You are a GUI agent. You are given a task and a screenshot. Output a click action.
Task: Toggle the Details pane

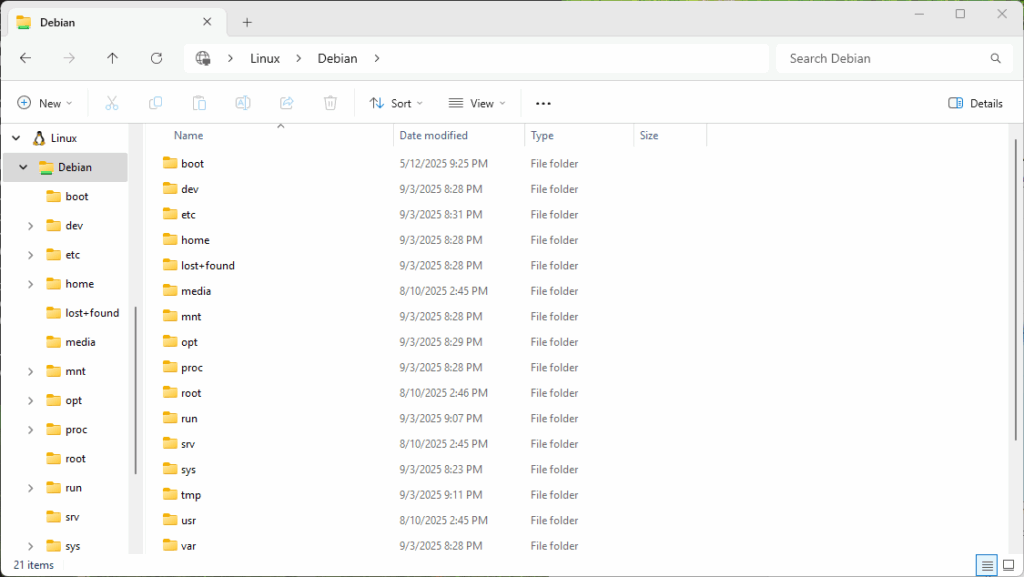coord(975,103)
